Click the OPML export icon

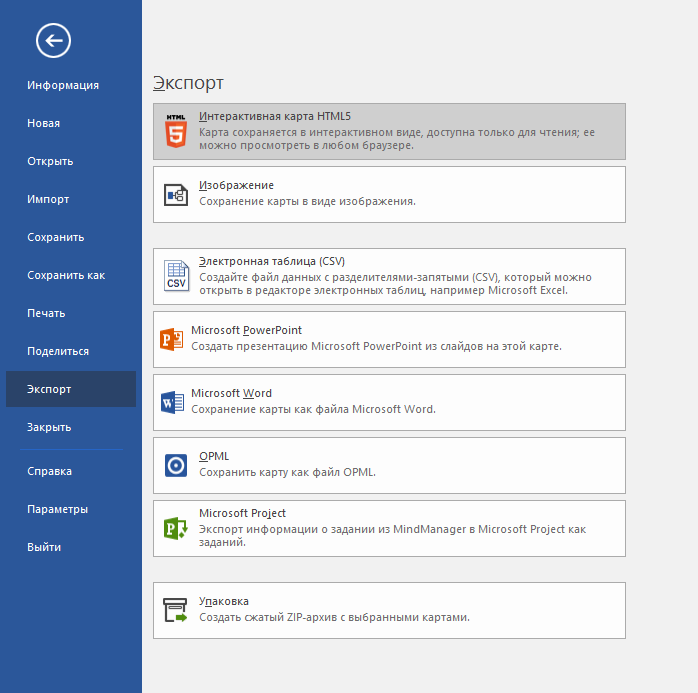[x=176, y=465]
